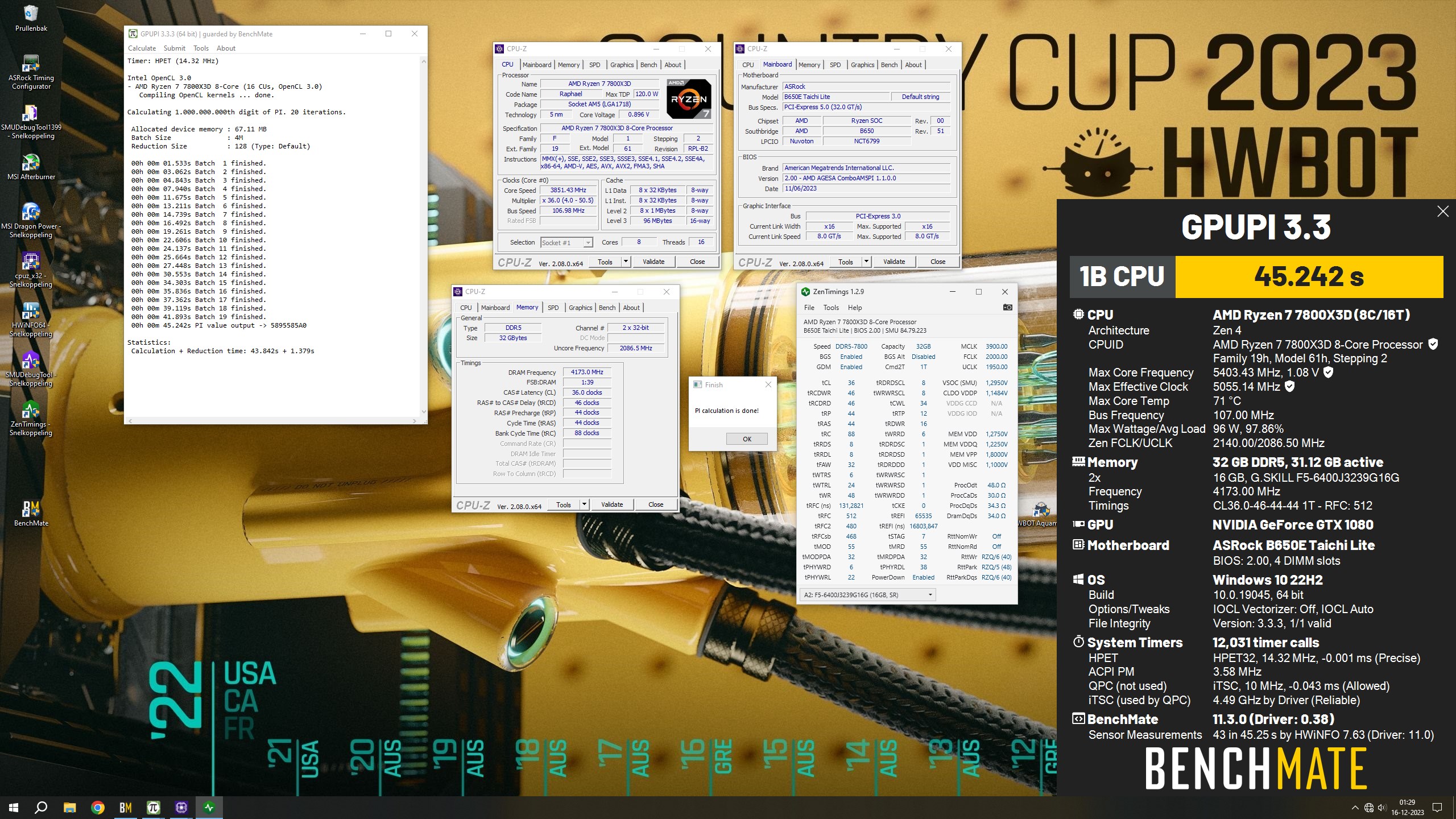Click Windows Start button

click(14, 808)
